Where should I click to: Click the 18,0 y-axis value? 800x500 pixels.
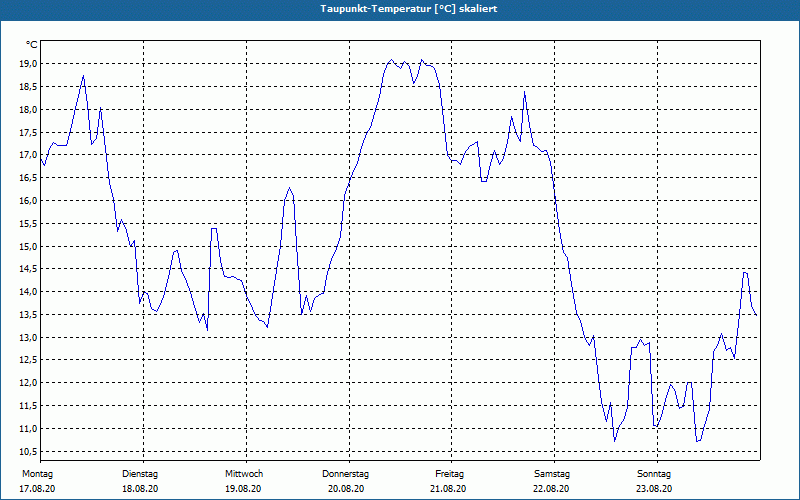29,110
